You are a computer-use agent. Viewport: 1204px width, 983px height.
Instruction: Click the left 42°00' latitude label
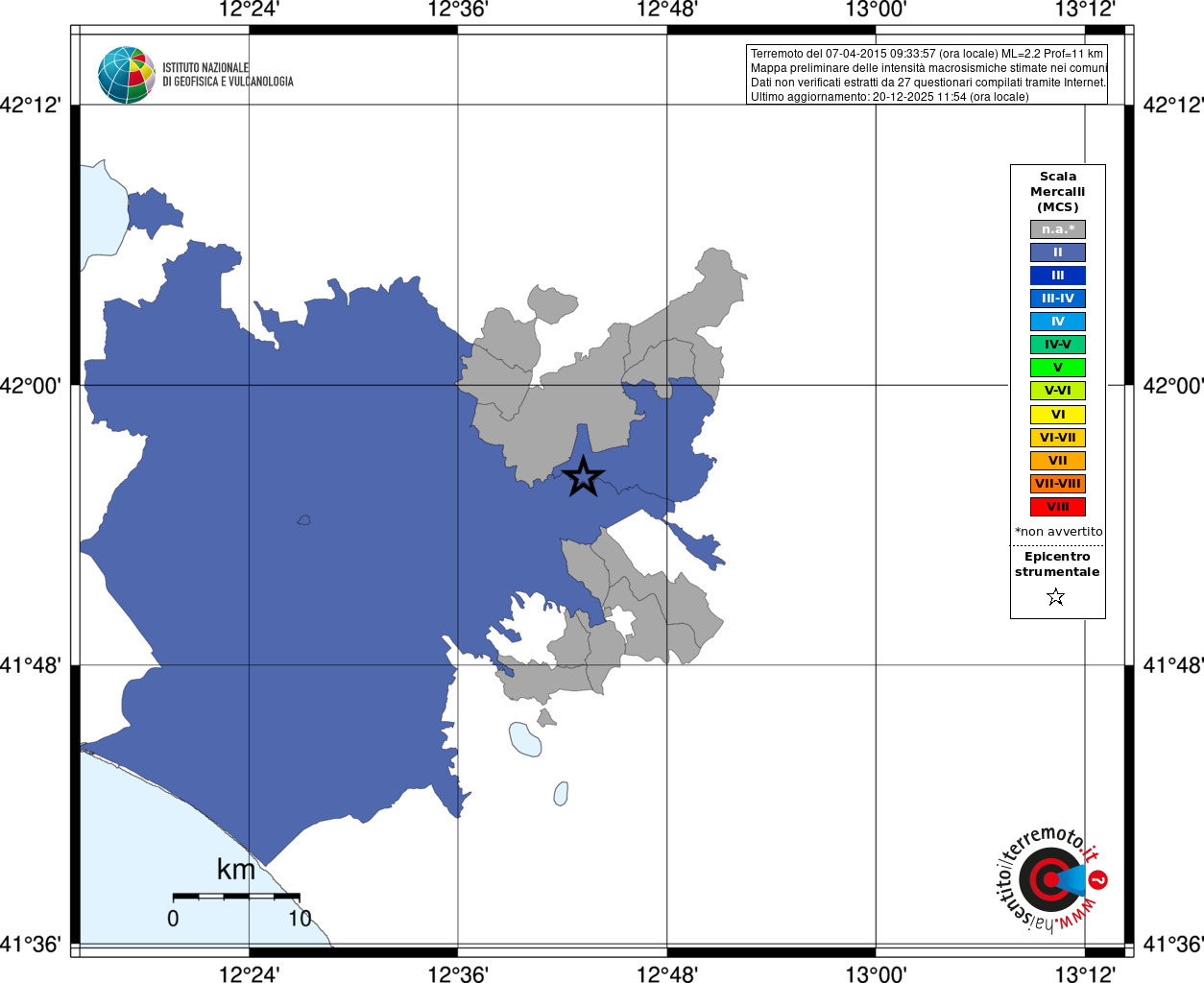(31, 386)
